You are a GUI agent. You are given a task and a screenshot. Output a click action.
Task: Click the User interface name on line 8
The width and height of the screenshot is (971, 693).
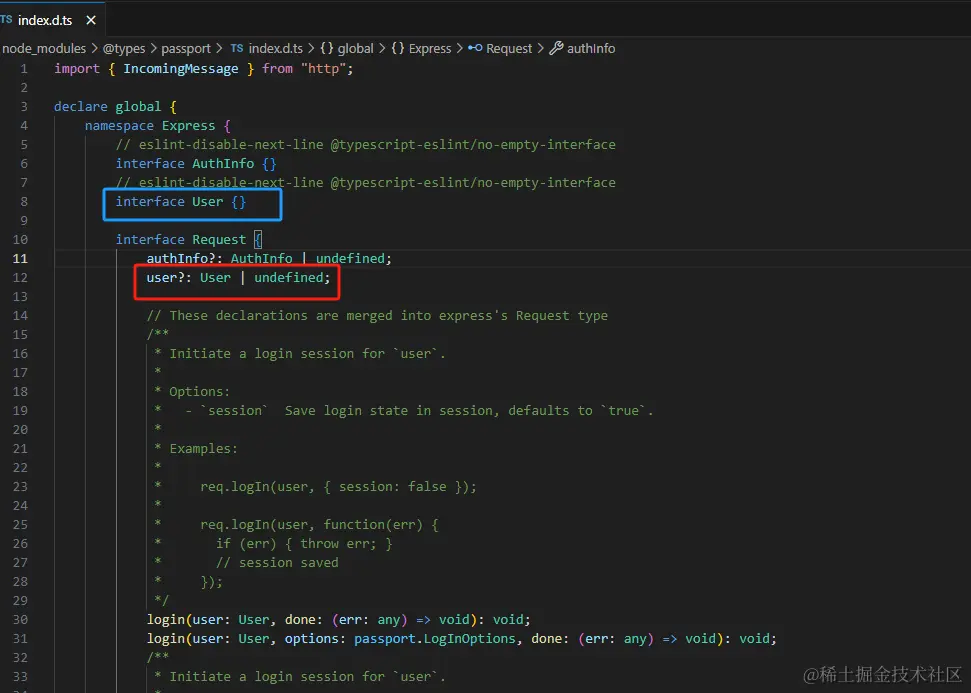207,202
